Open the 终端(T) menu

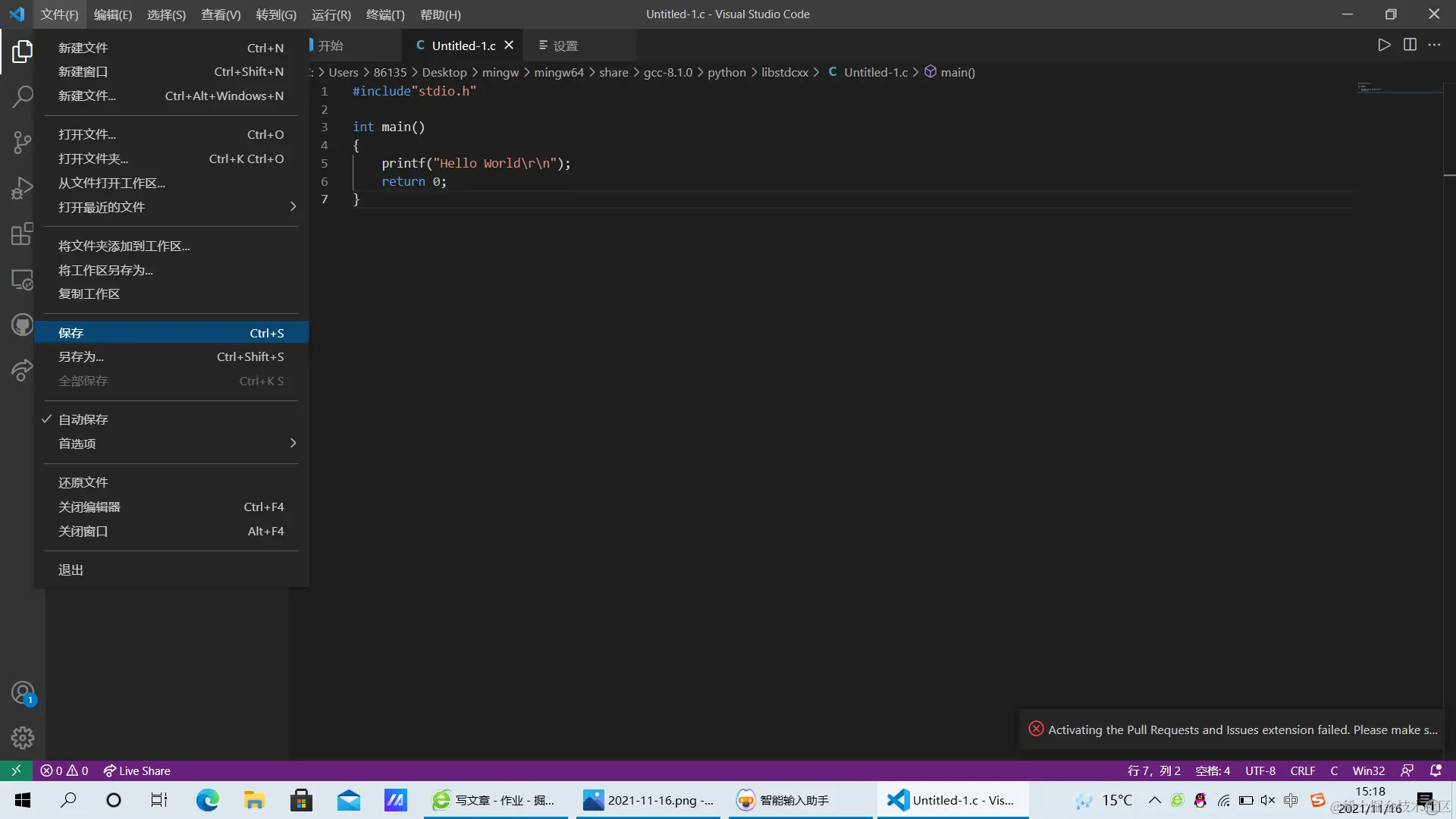tap(385, 14)
